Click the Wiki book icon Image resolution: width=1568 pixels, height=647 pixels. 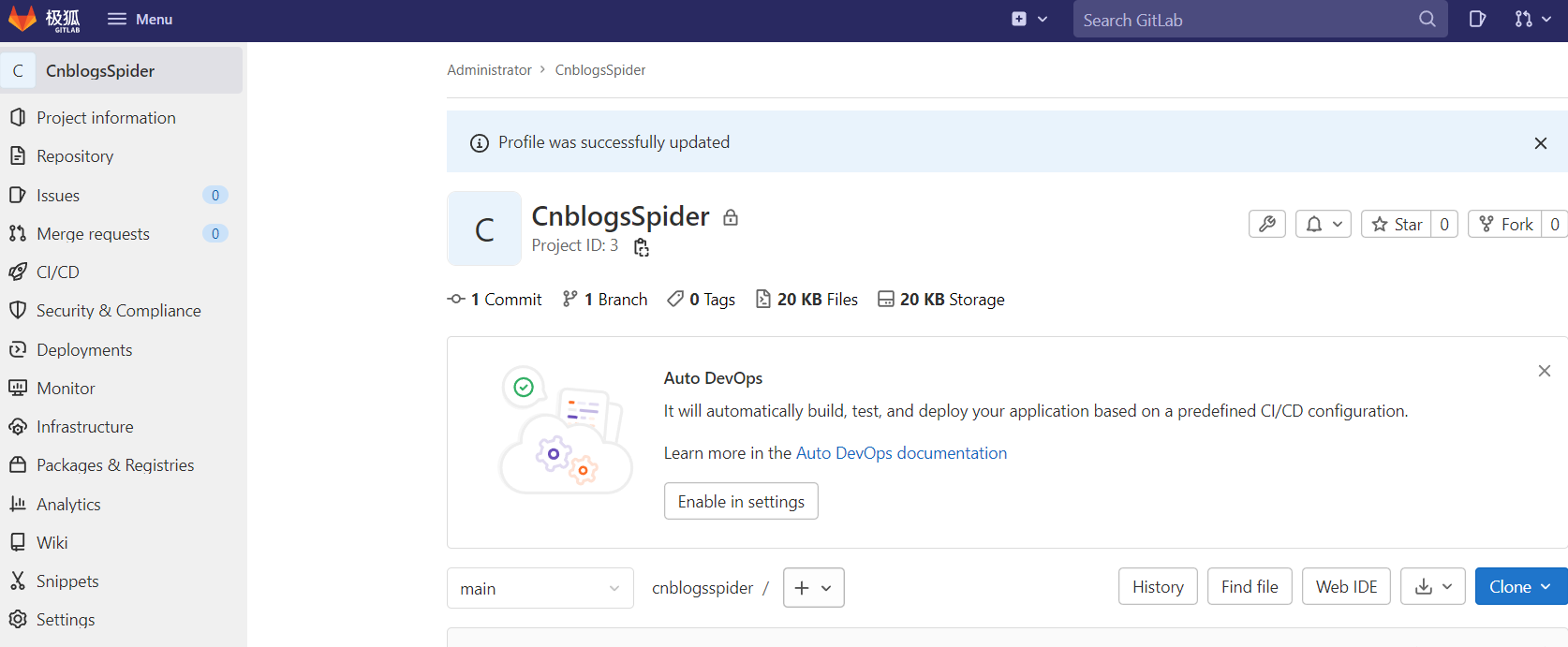[17, 542]
